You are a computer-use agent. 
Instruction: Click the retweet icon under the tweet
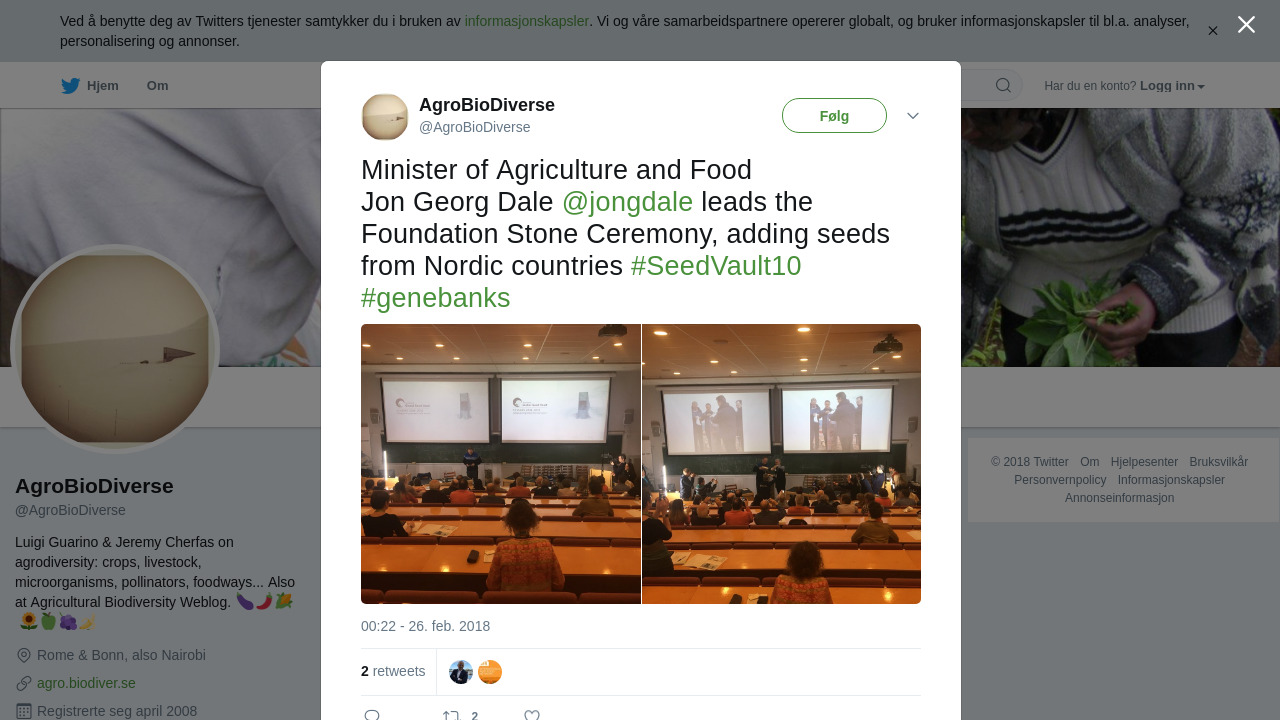pyautogui.click(x=451, y=715)
